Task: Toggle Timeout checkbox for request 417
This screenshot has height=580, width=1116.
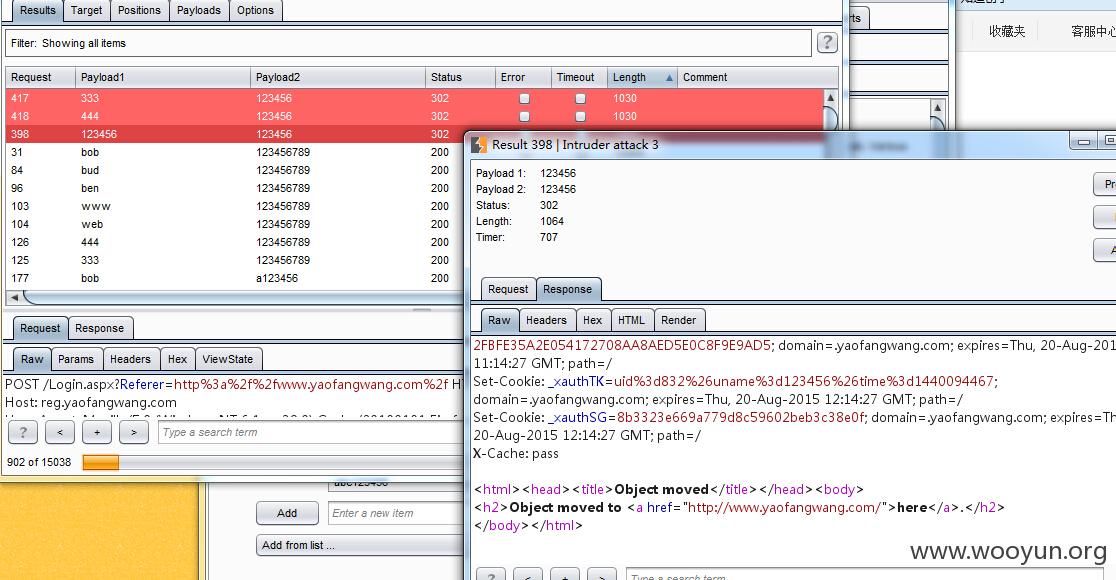Action: 580,98
